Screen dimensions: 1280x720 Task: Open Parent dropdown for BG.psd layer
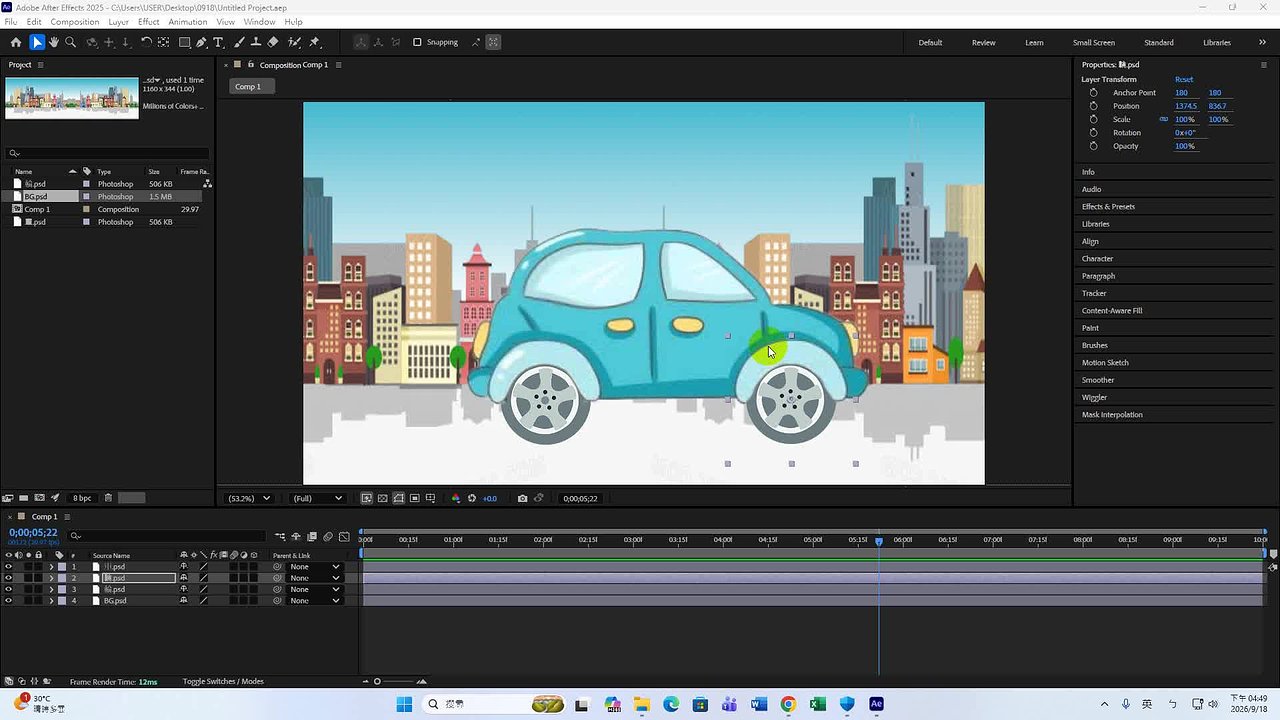pyautogui.click(x=314, y=600)
